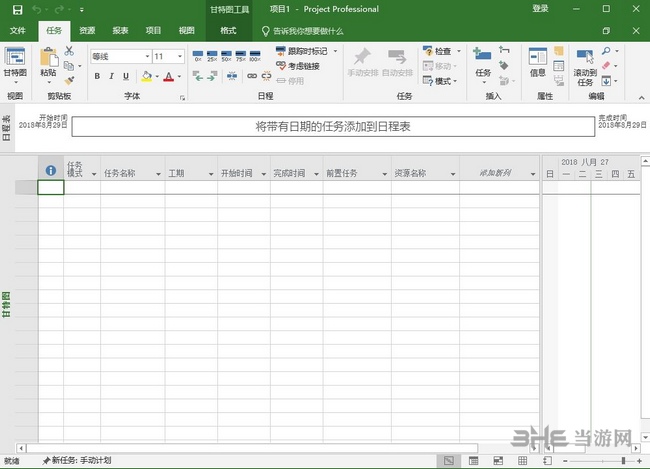Open the font size dropdown showing 11

click(180, 56)
